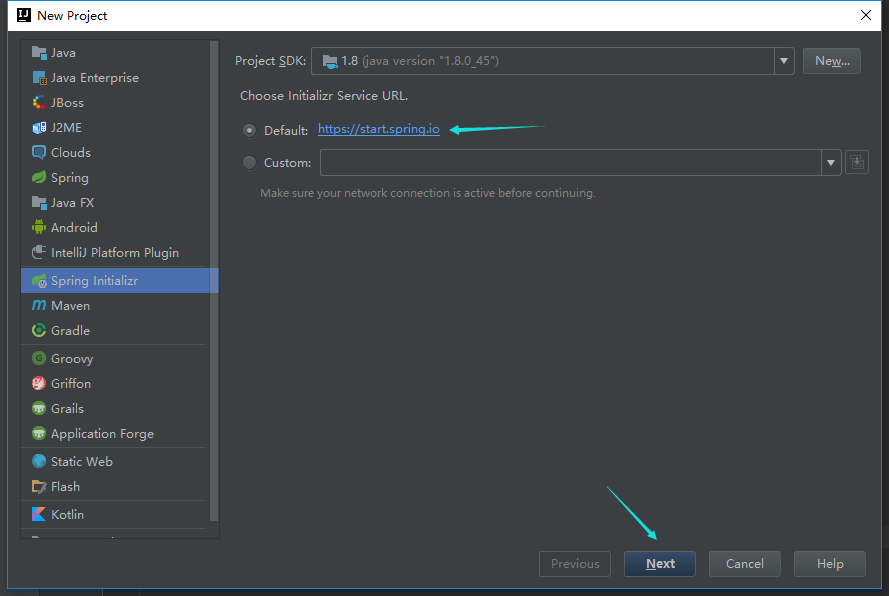
Task: Click the Previous button
Action: tap(574, 564)
